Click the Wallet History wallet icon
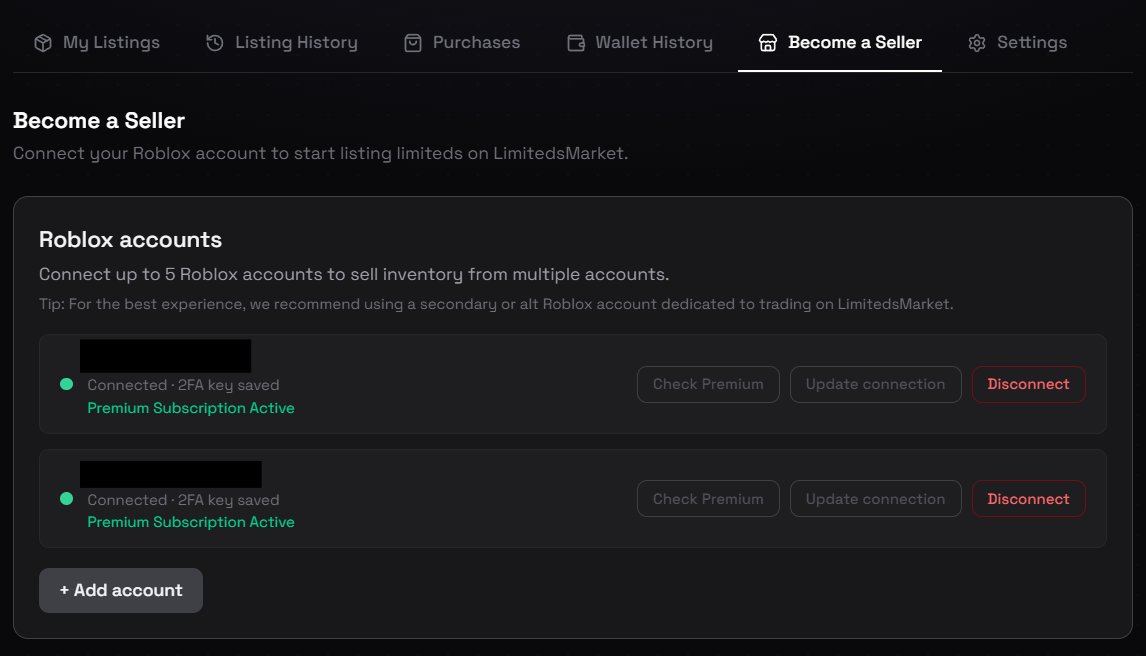This screenshot has width=1146, height=656. [576, 43]
